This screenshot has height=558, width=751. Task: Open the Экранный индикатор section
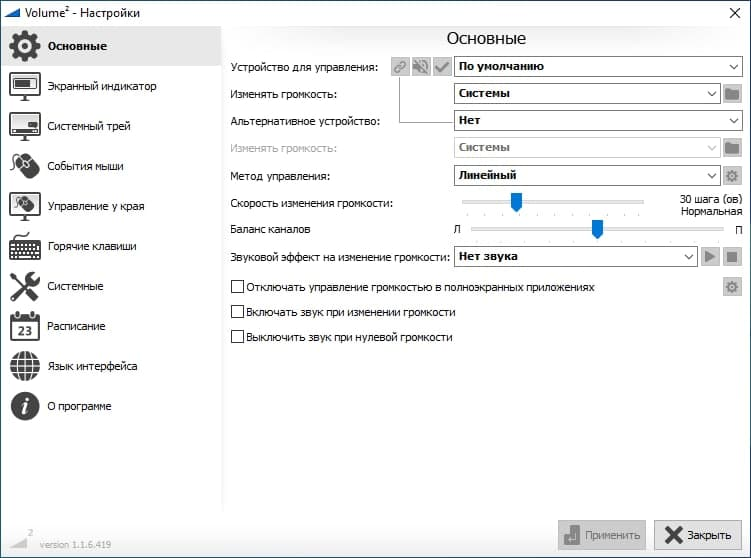[x=101, y=86]
